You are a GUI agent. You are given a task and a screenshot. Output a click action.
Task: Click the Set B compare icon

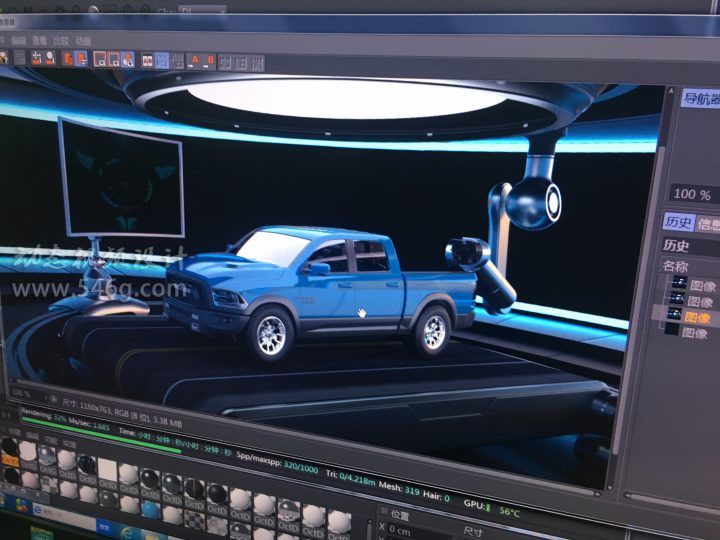click(x=210, y=60)
